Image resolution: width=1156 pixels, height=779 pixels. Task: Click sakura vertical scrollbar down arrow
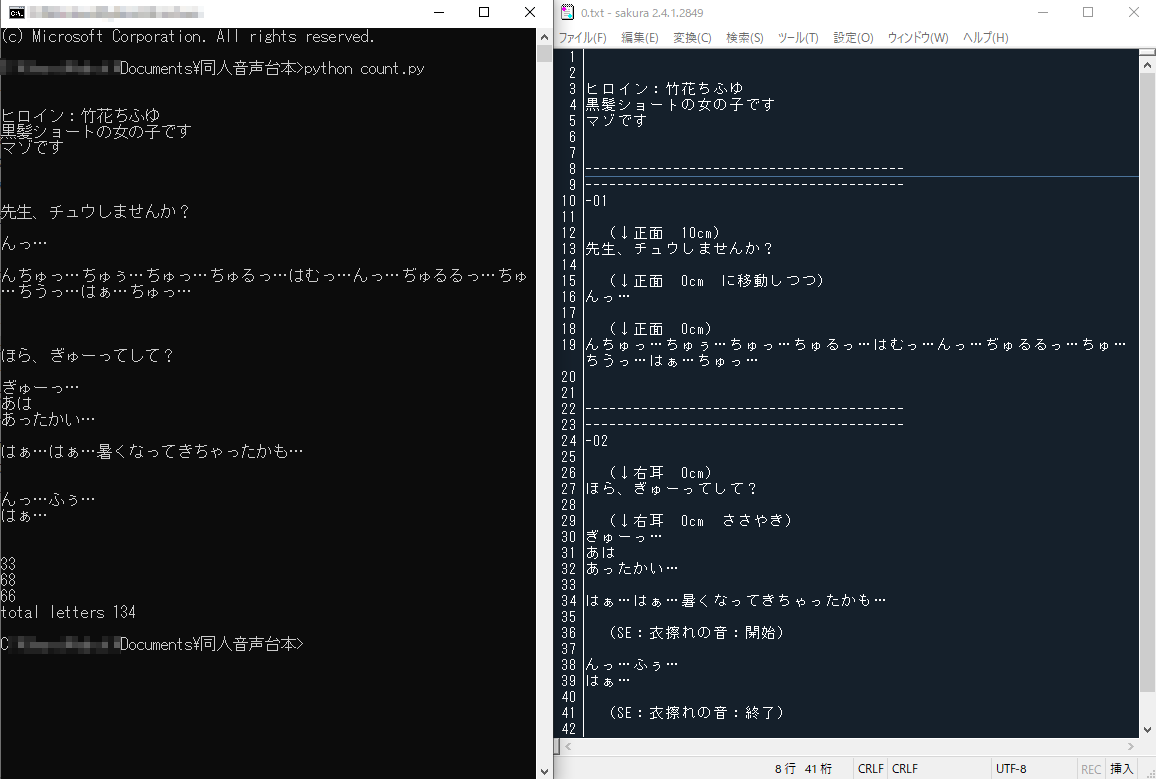tap(1147, 730)
